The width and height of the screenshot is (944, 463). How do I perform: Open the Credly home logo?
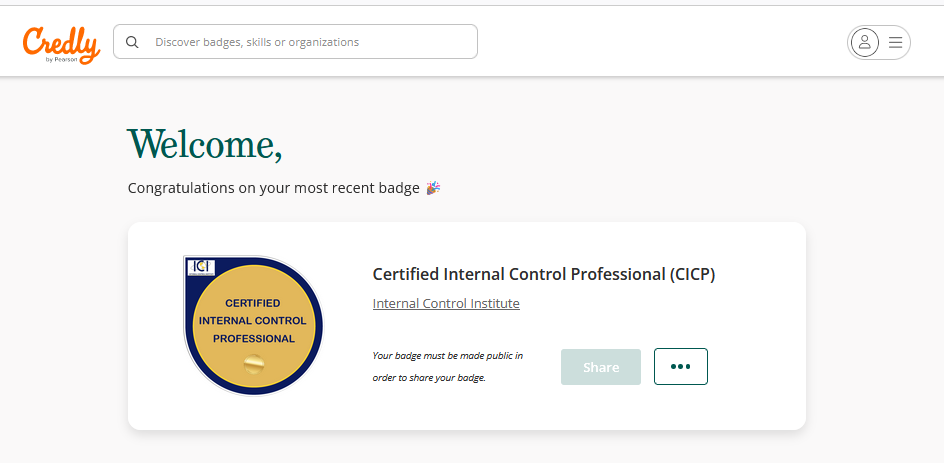point(61,45)
